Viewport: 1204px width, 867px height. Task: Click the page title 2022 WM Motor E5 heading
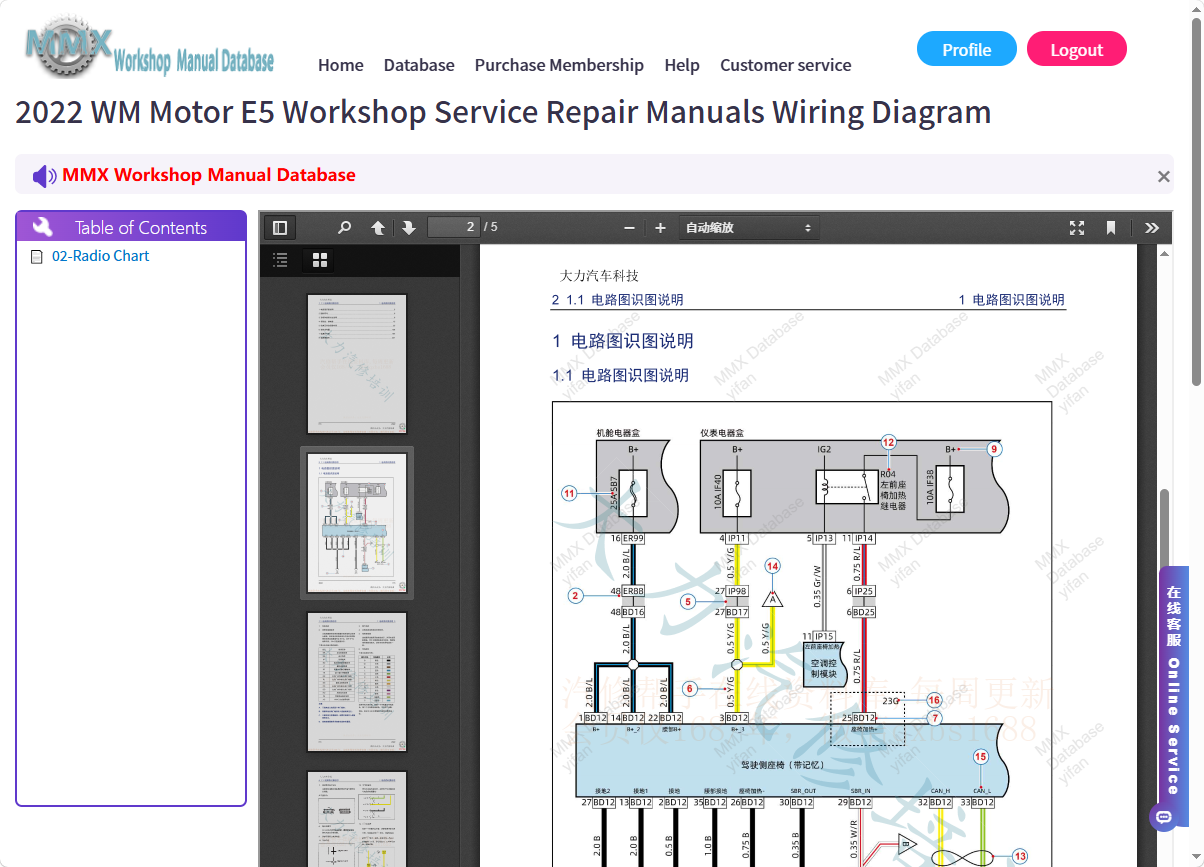point(503,112)
